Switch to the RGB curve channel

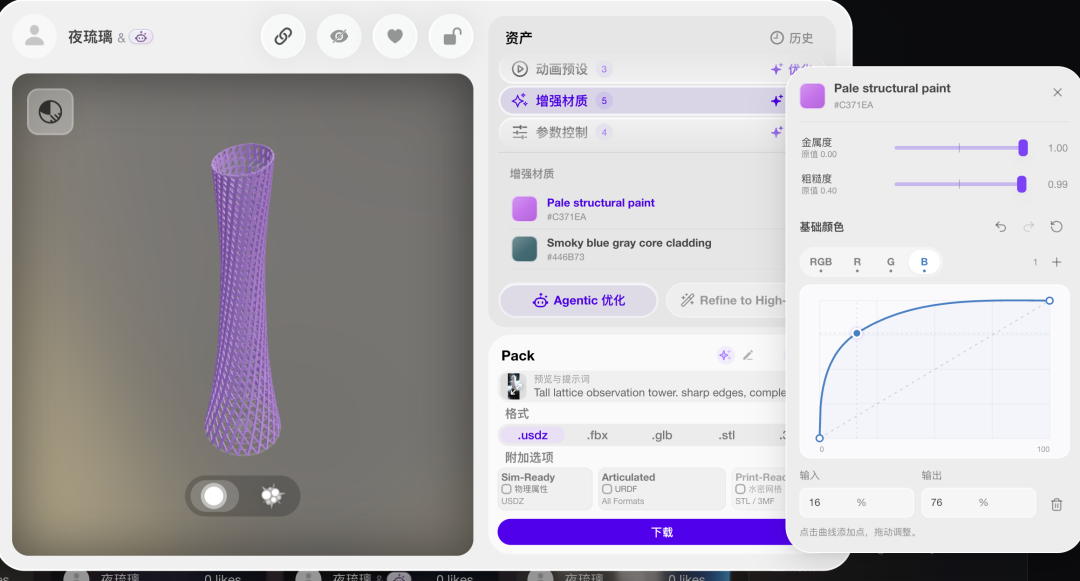pyautogui.click(x=820, y=262)
